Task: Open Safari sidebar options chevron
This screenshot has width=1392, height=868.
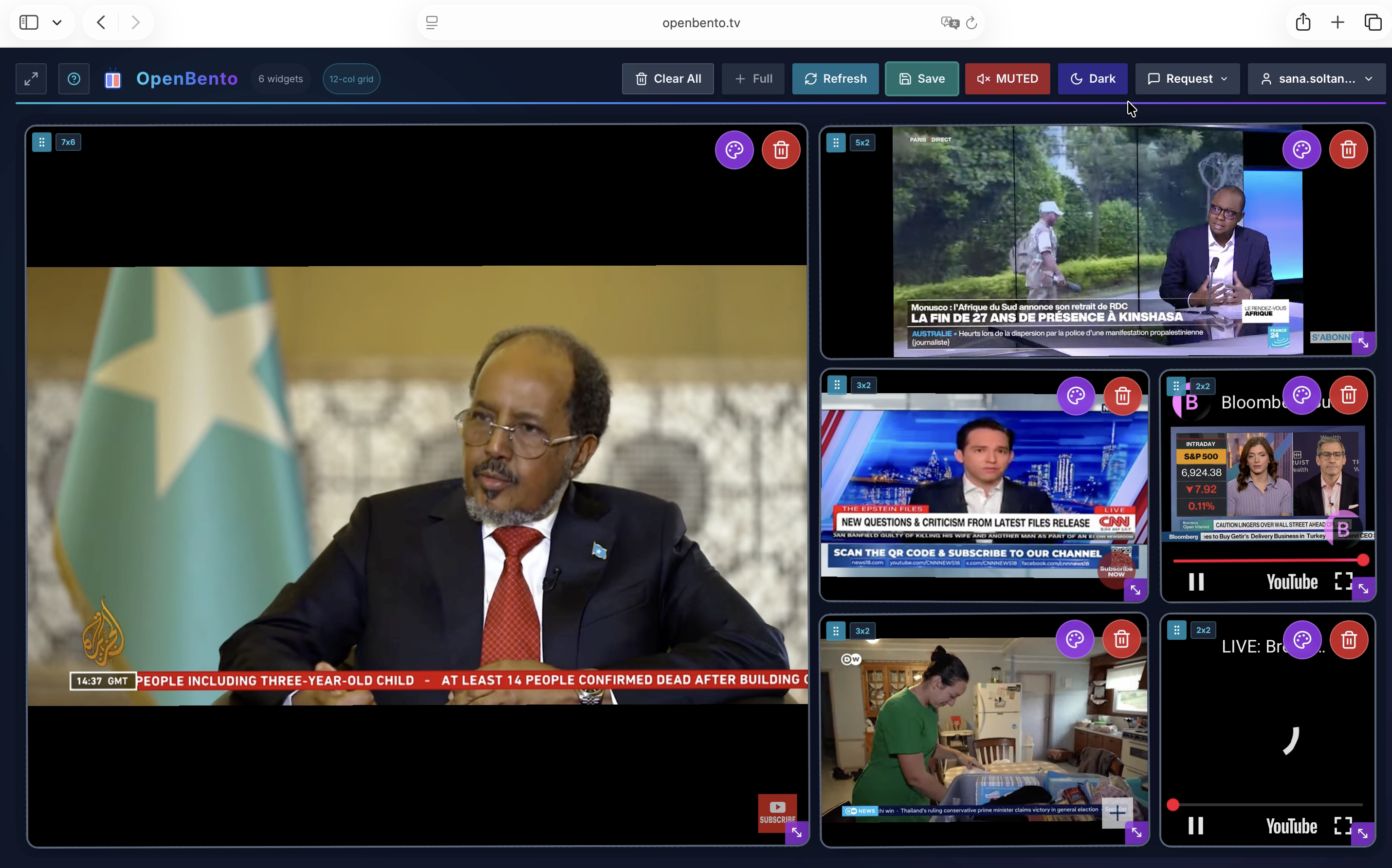Action: (x=57, y=22)
